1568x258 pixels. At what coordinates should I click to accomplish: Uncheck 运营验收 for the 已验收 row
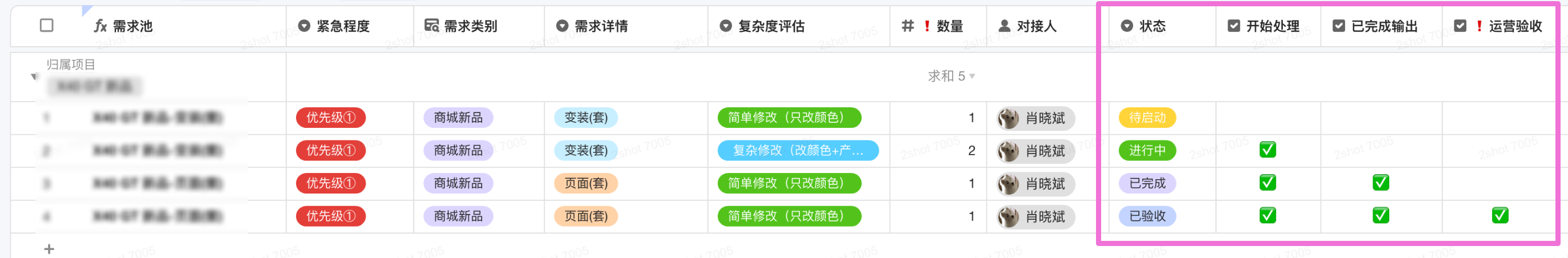click(x=1500, y=215)
